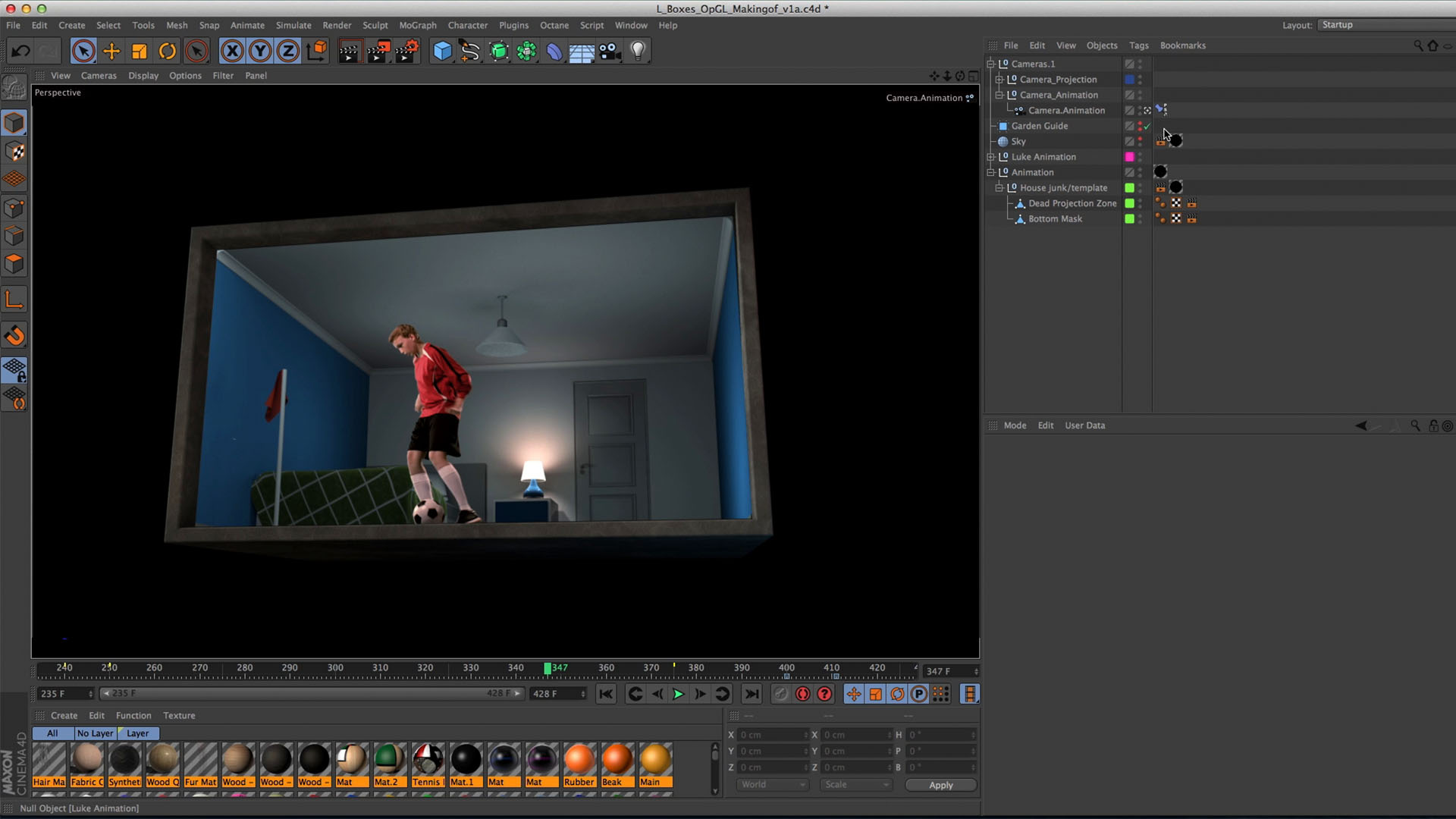This screenshot has height=819, width=1456.
Task: Collapse the Animation null group
Action: (x=990, y=172)
